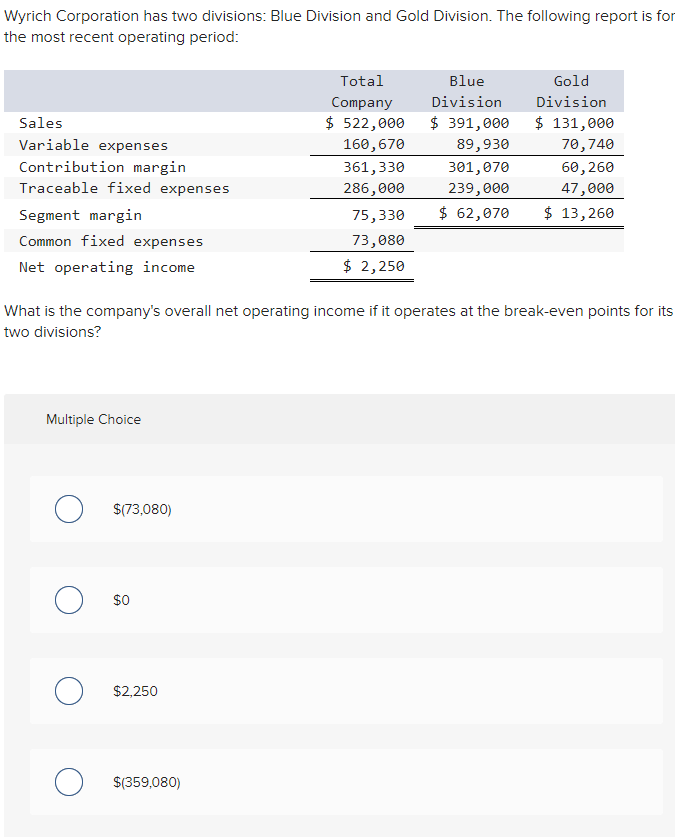Image resolution: width=675 pixels, height=837 pixels.
Task: Click the $0 answer label text
Action: (x=122, y=600)
